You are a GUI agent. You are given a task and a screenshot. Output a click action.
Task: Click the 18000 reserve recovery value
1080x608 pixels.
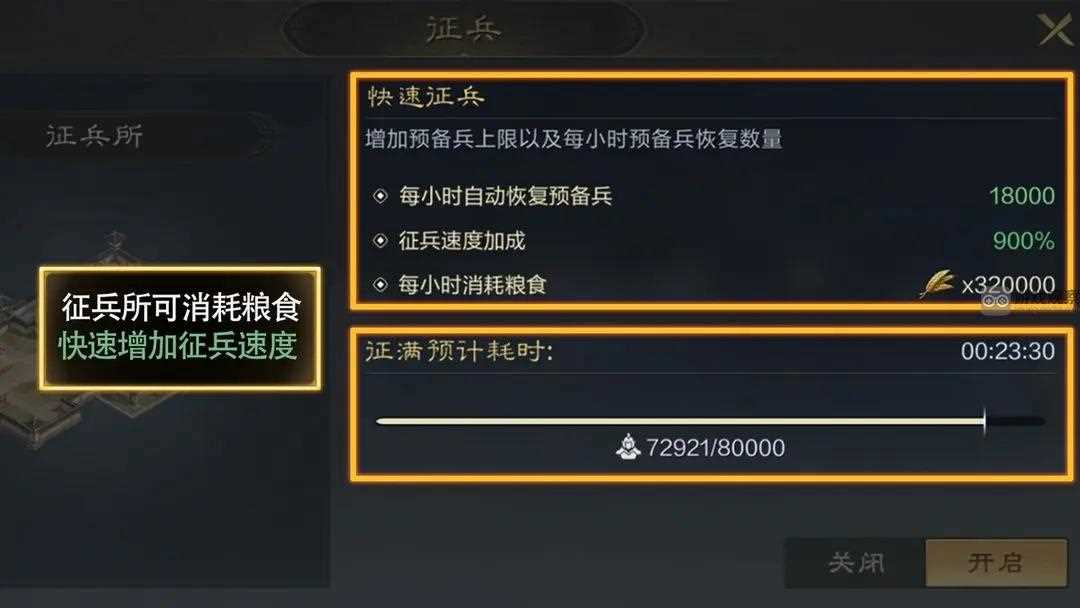coord(1022,196)
